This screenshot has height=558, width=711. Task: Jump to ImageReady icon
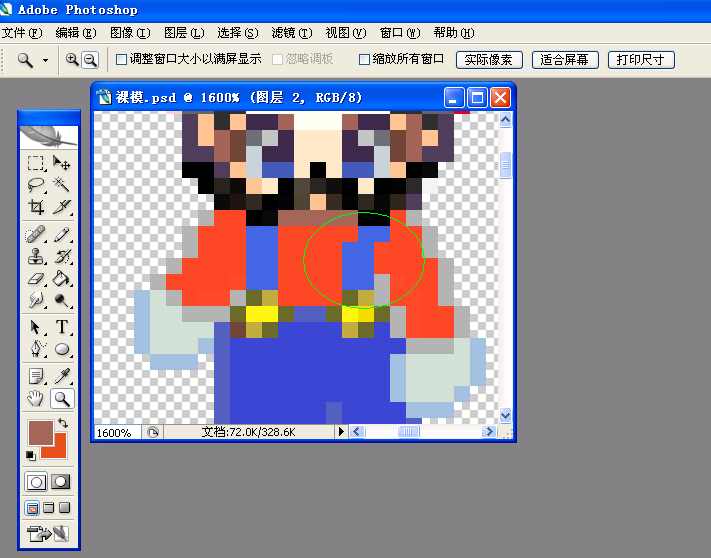point(49,533)
